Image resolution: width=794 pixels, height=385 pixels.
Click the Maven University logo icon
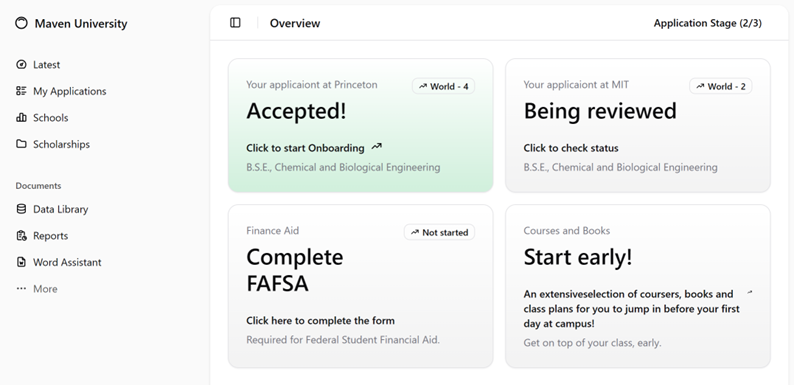point(21,23)
